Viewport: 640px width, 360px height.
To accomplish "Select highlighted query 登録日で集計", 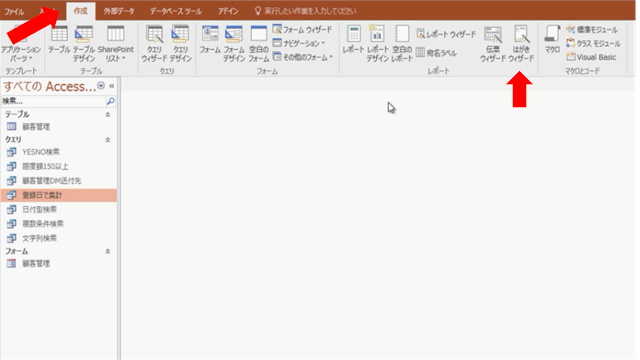I will click(x=58, y=195).
